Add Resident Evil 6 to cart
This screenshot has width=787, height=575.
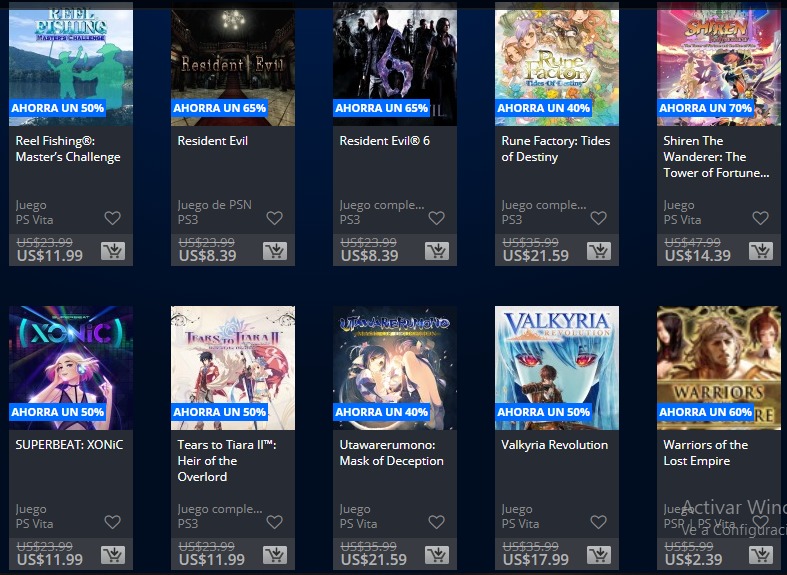(x=437, y=251)
